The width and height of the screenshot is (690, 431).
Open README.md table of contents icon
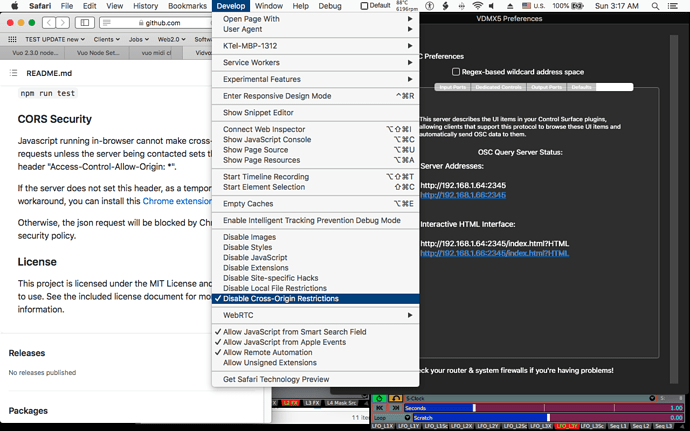point(14,73)
